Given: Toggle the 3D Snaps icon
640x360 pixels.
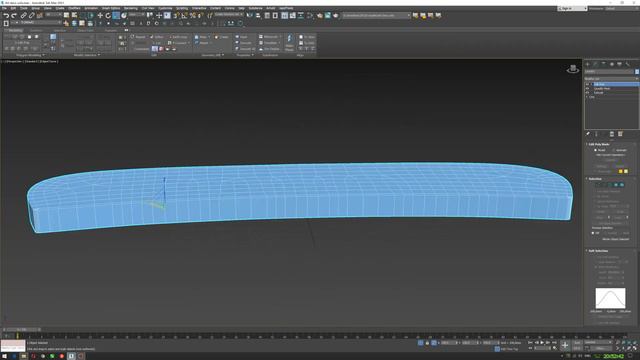Looking at the screenshot, I should coord(176,16).
